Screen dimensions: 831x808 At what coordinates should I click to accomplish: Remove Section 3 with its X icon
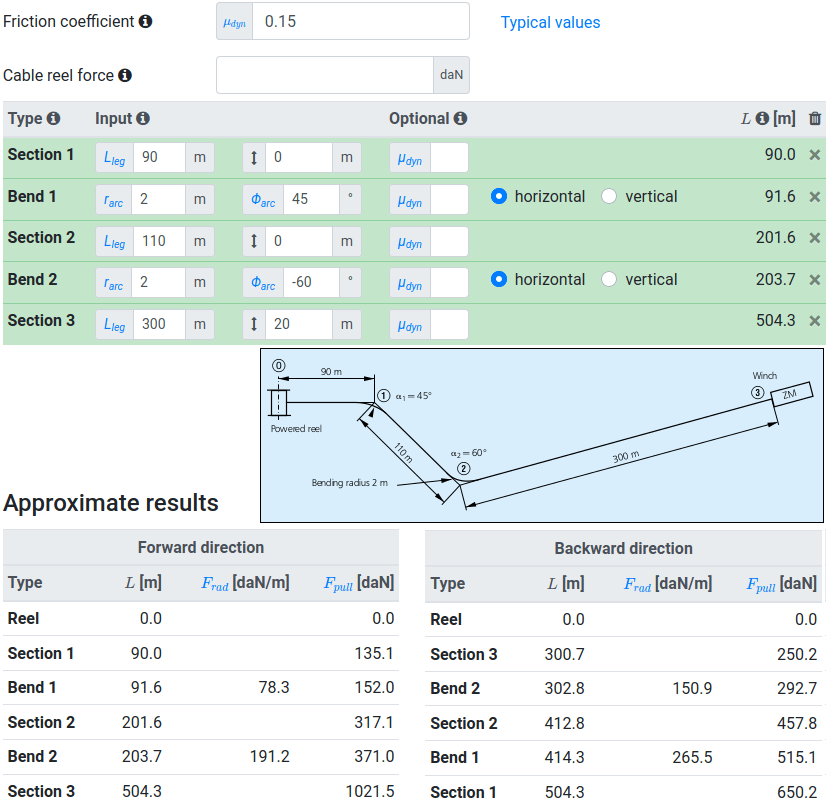pyautogui.click(x=815, y=321)
